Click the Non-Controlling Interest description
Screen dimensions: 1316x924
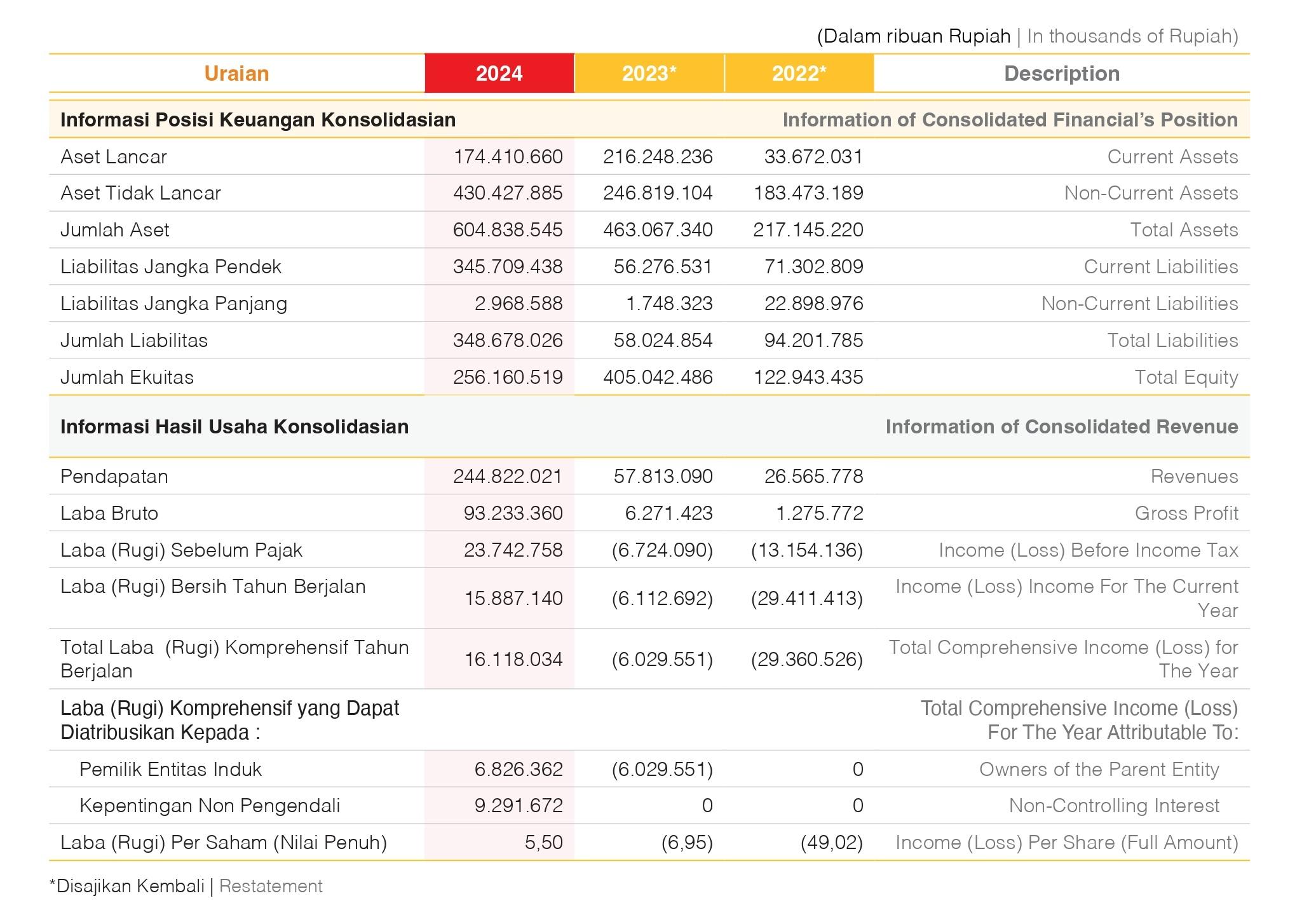(1114, 806)
